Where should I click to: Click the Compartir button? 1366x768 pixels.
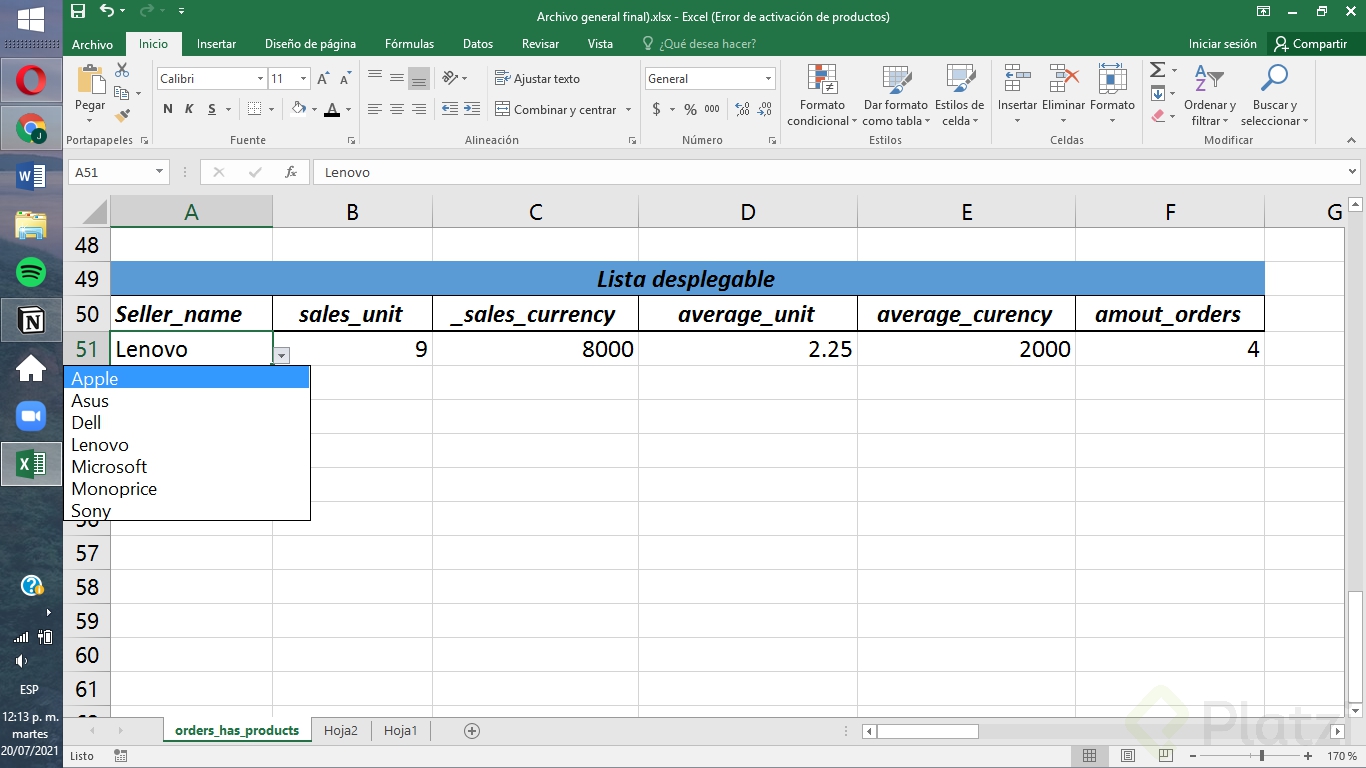coord(1310,44)
